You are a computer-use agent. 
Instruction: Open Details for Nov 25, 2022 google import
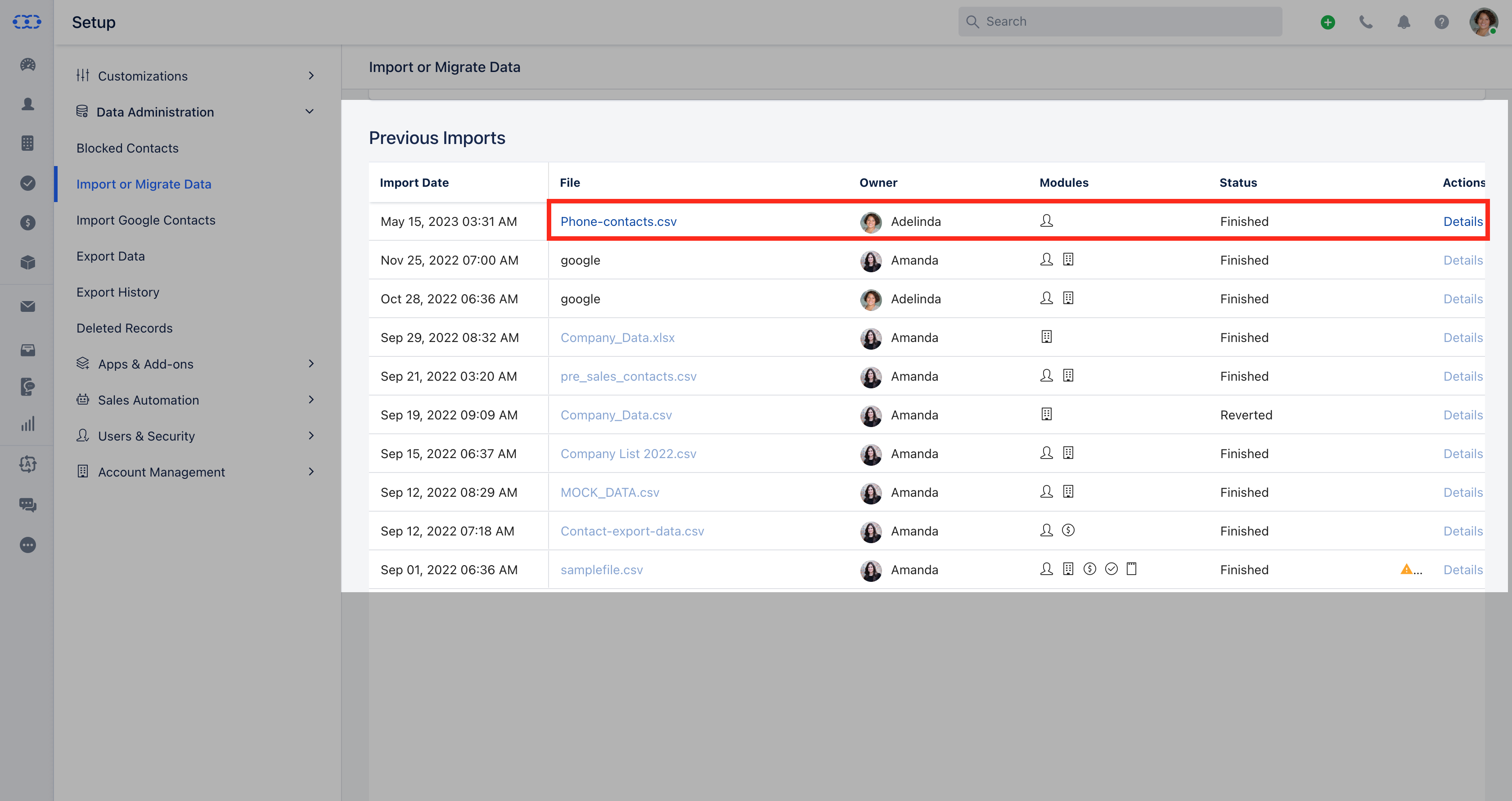click(x=1462, y=260)
